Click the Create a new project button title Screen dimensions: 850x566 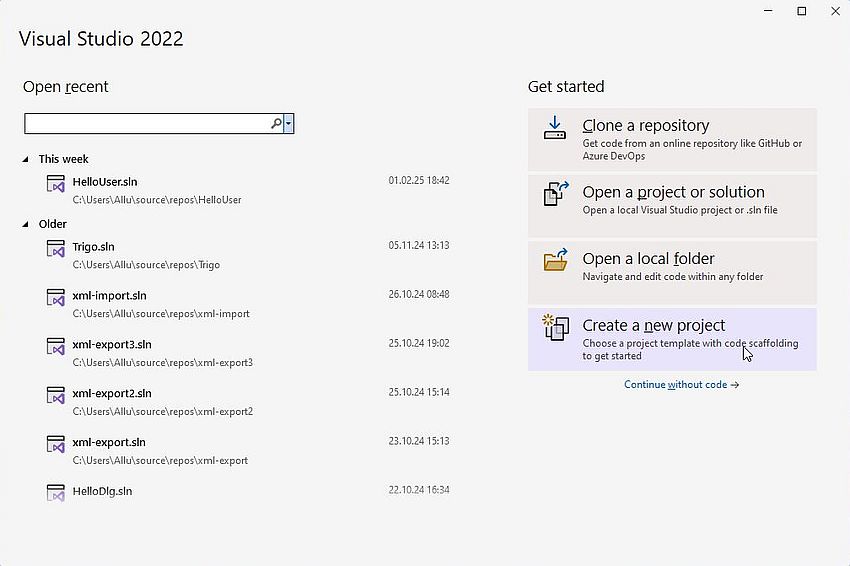tap(654, 325)
